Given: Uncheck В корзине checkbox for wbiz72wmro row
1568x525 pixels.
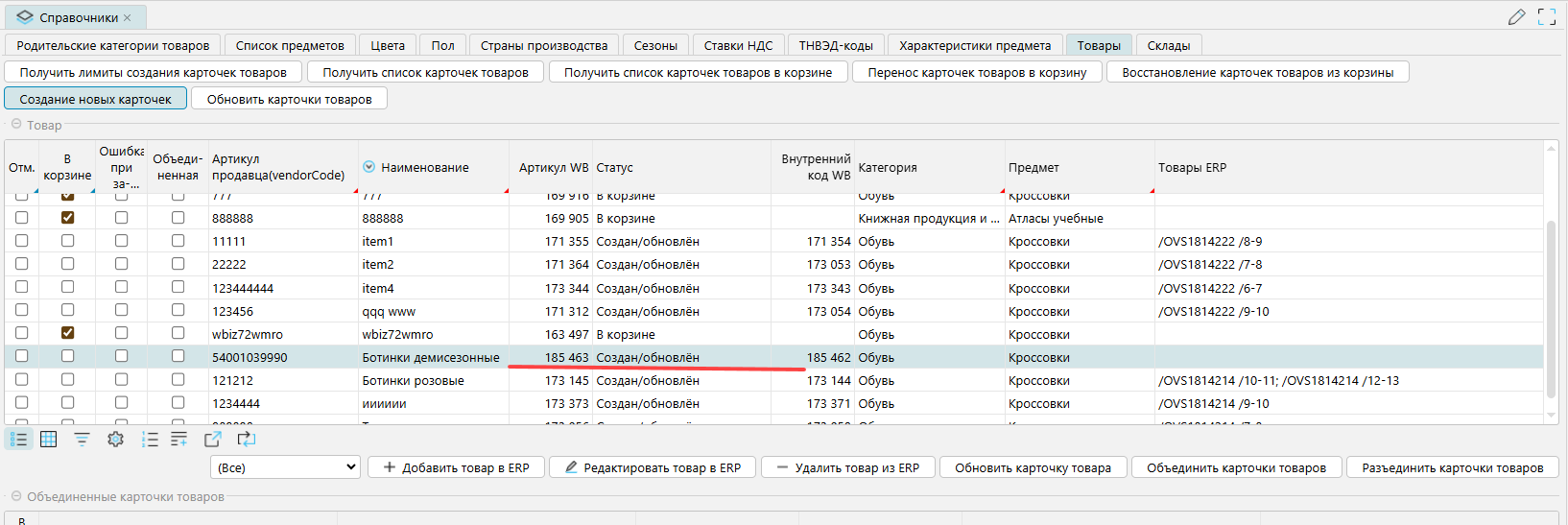Looking at the screenshot, I should coord(67,333).
